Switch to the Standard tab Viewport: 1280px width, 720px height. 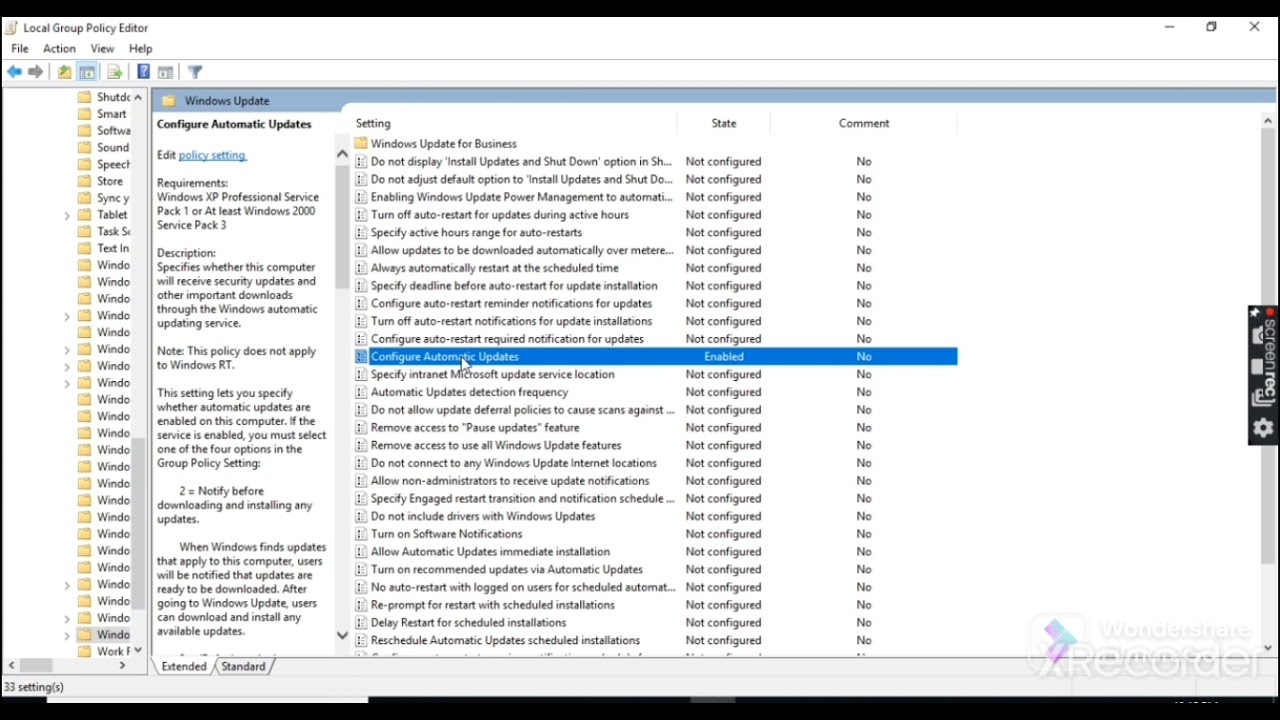243,666
